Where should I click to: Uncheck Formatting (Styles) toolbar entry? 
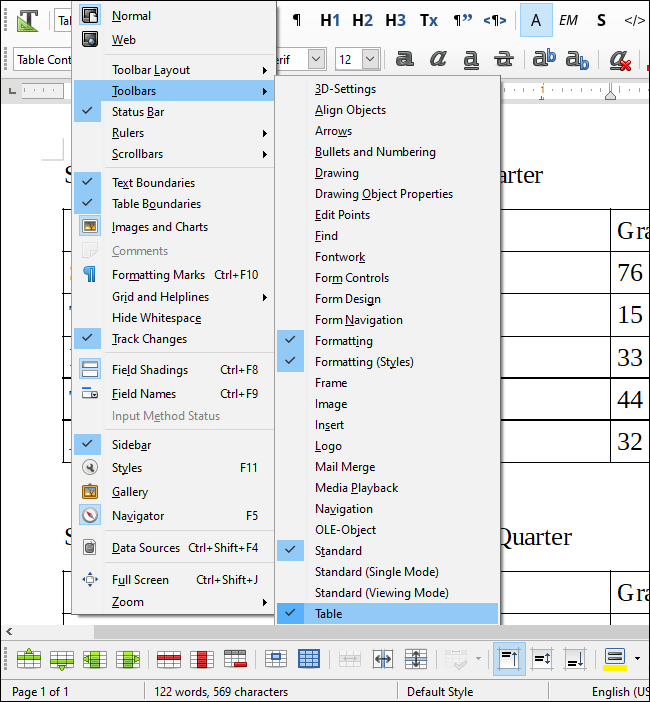388,362
